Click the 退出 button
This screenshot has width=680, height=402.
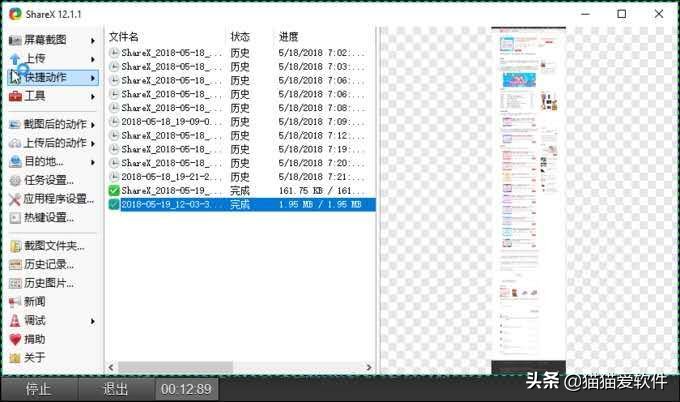(x=115, y=389)
